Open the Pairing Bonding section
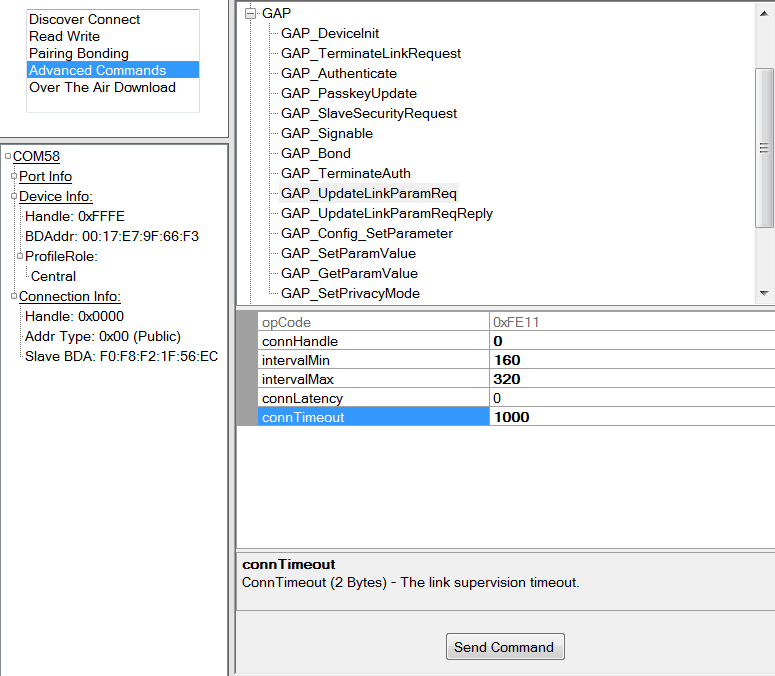The image size is (775, 676). click(x=78, y=53)
